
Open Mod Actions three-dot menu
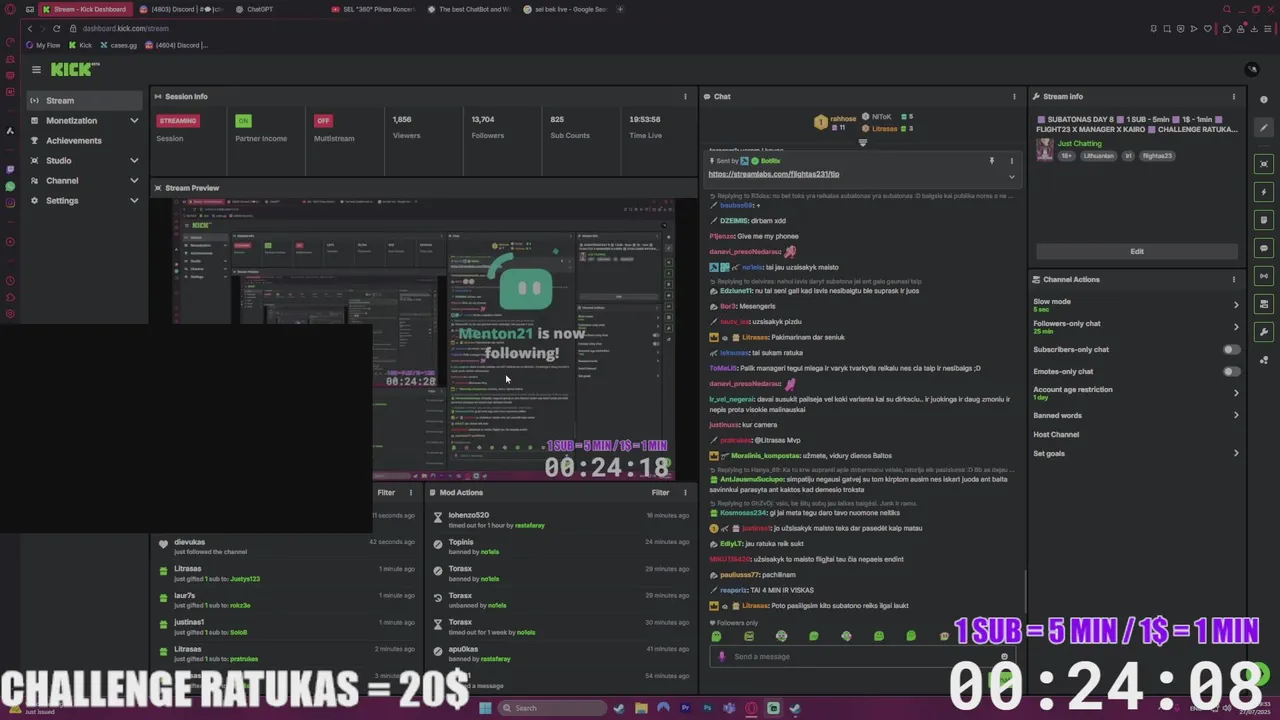pyautogui.click(x=685, y=492)
